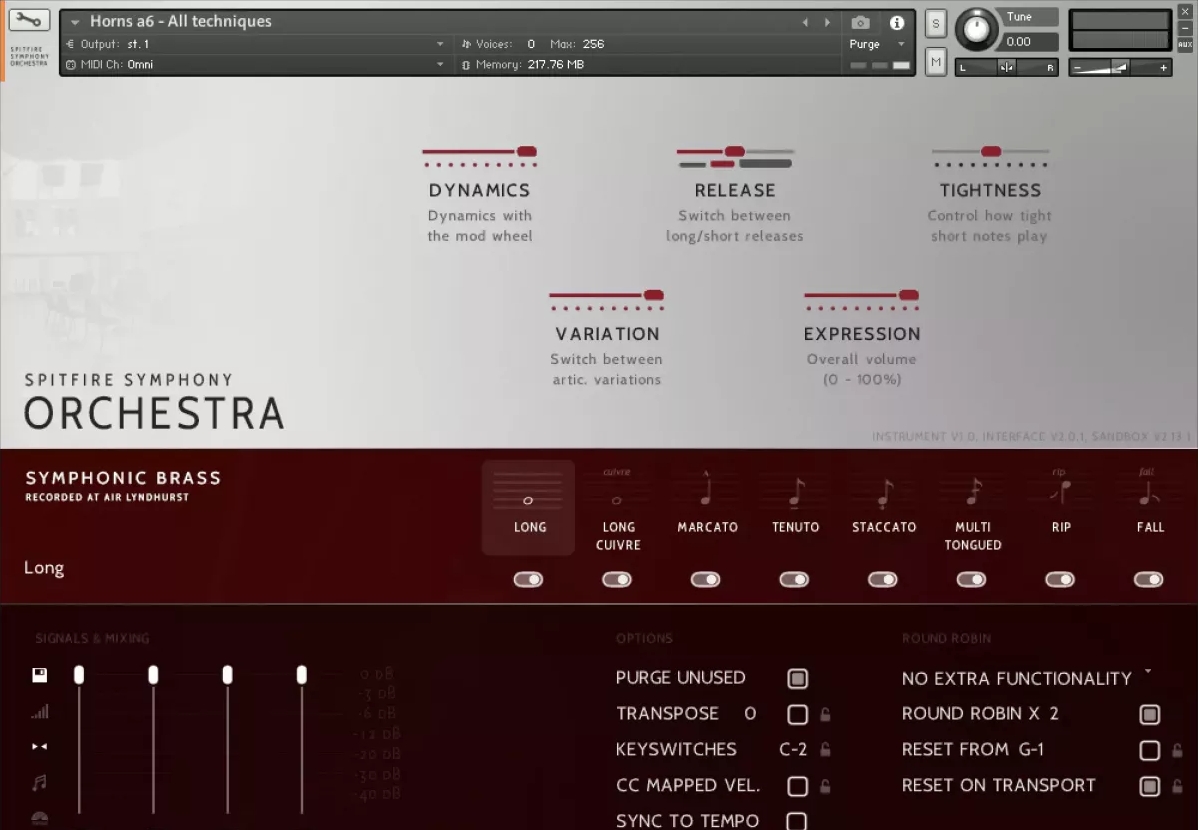Click the Expression slider handle
Screen dimensions: 1198x830
(x=908, y=295)
